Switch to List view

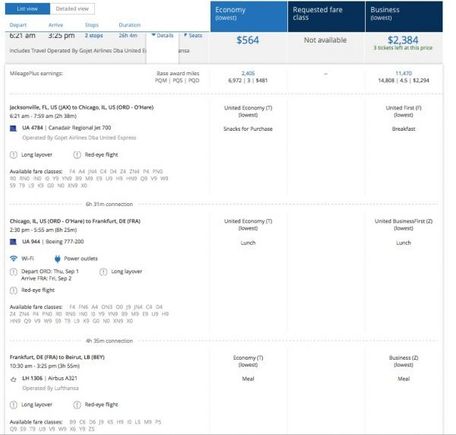point(27,9)
